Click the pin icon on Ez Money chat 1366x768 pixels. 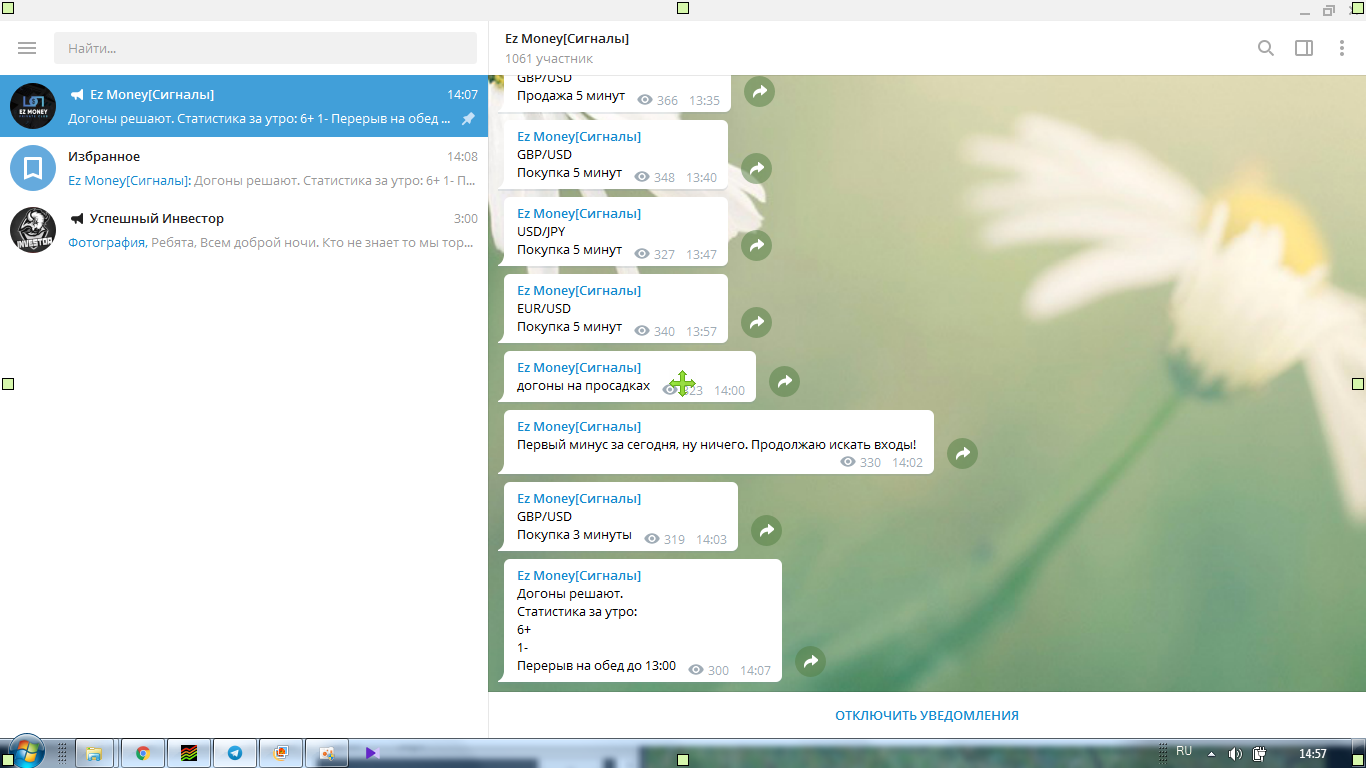468,119
